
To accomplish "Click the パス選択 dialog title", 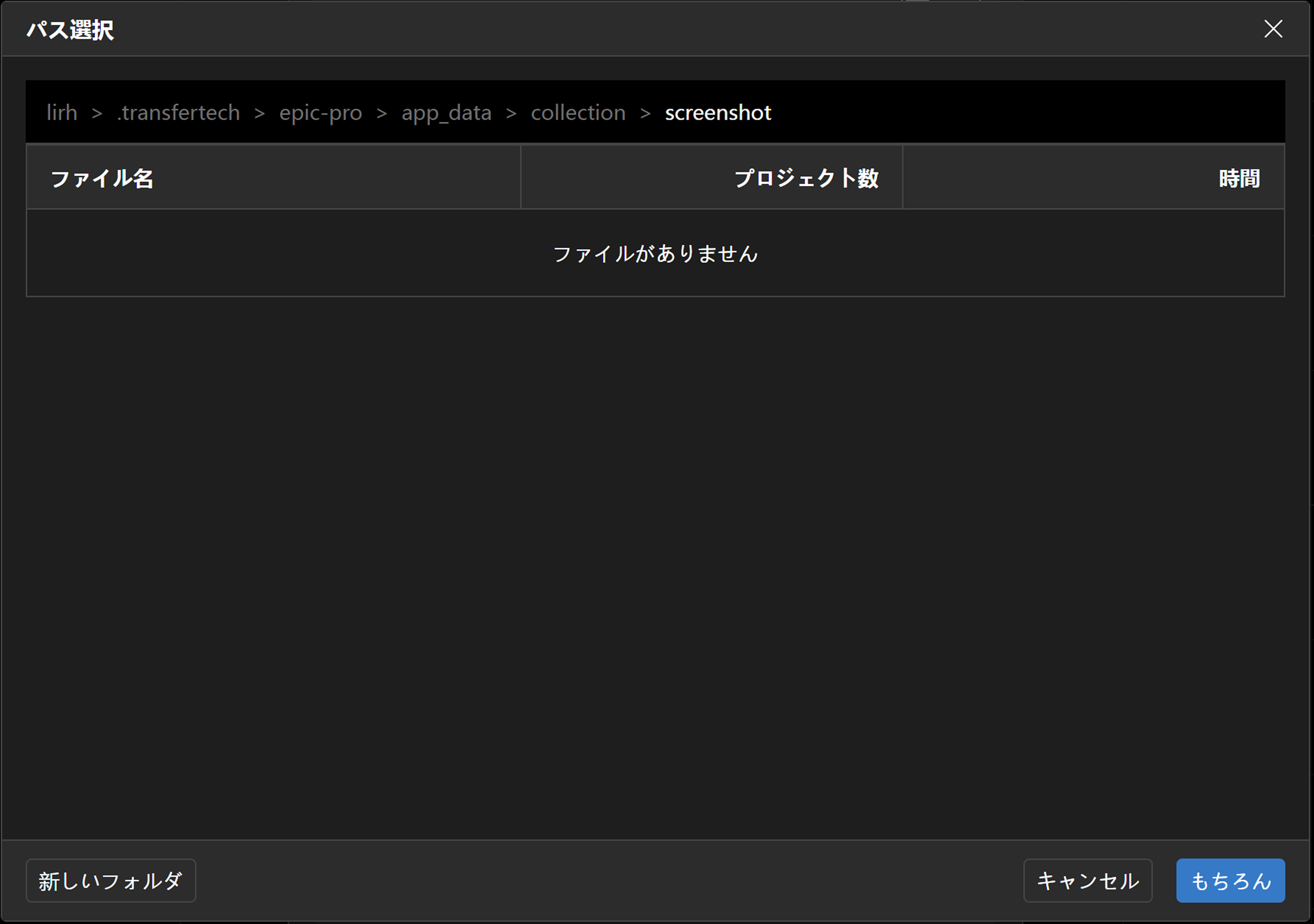I will tap(70, 30).
